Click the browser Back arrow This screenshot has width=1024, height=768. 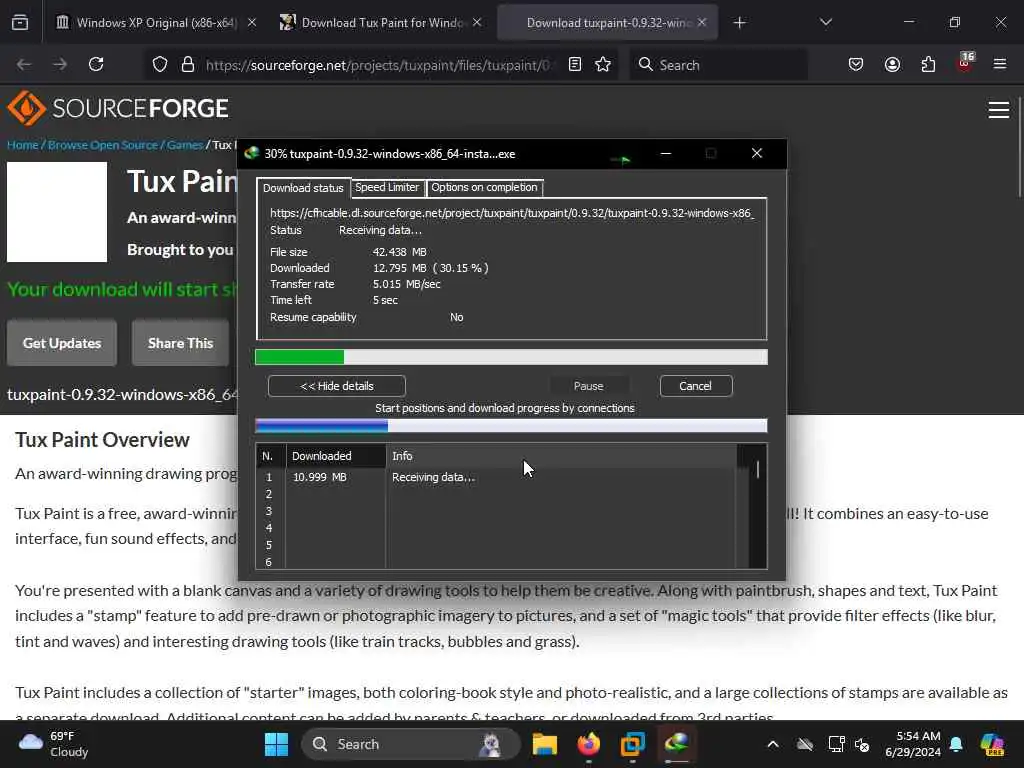(24, 65)
